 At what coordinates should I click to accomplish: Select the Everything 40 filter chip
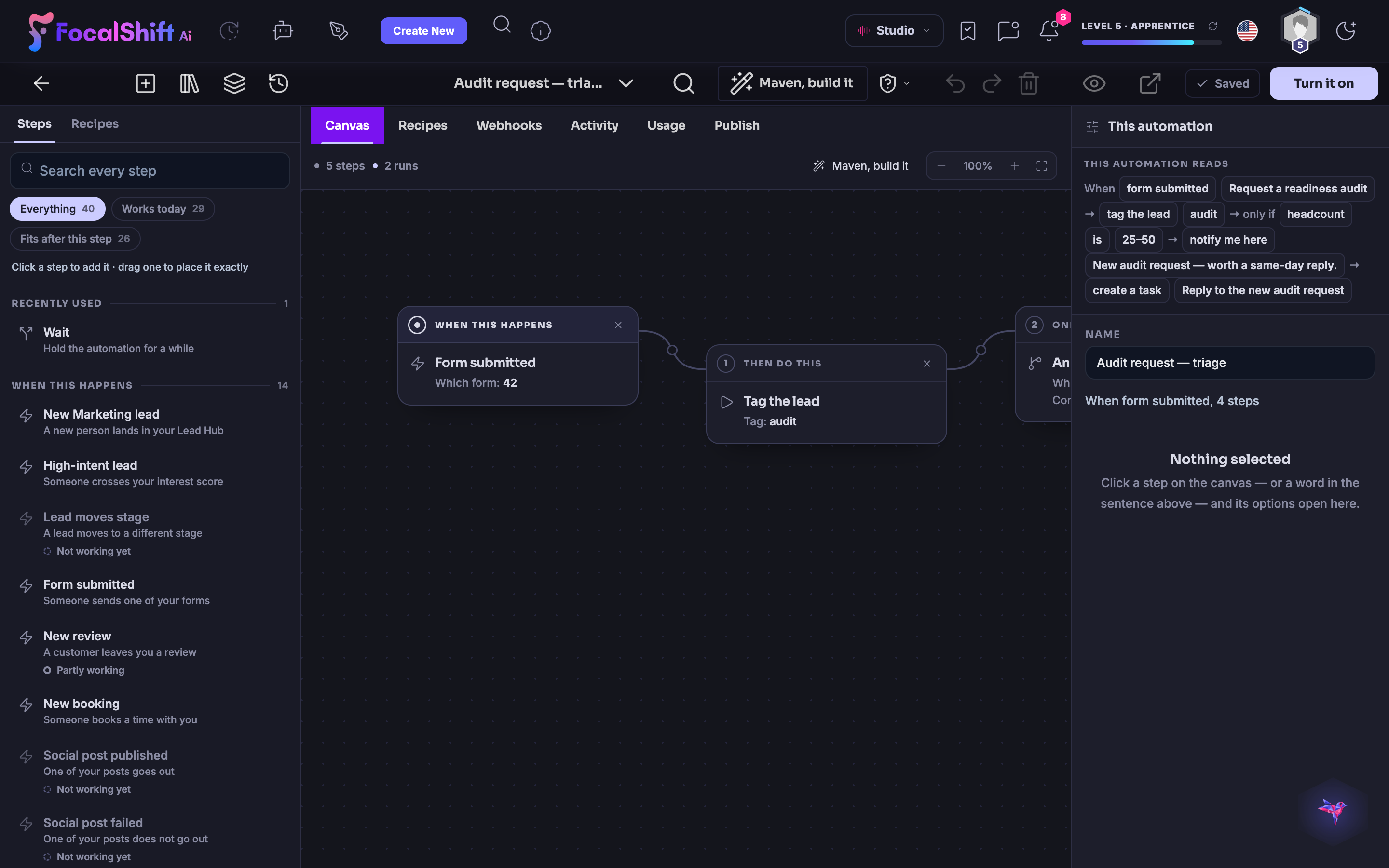point(57,209)
